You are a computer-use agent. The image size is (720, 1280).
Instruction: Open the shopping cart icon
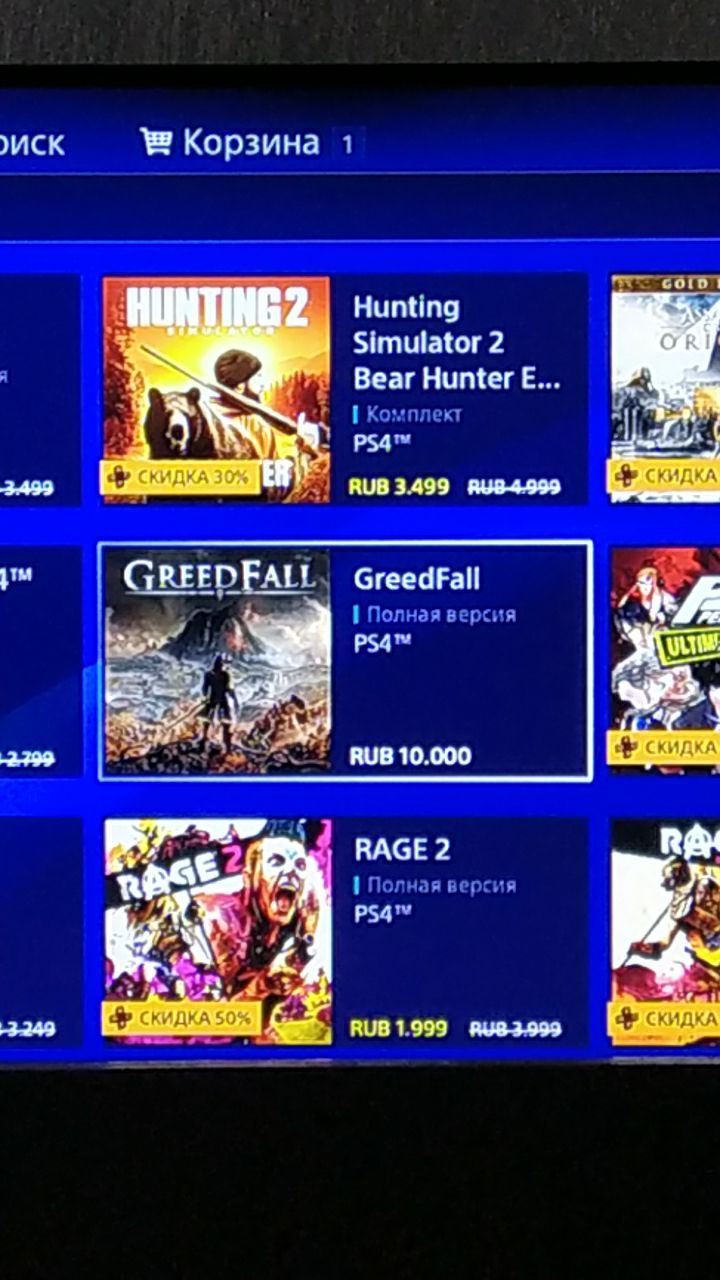(155, 142)
